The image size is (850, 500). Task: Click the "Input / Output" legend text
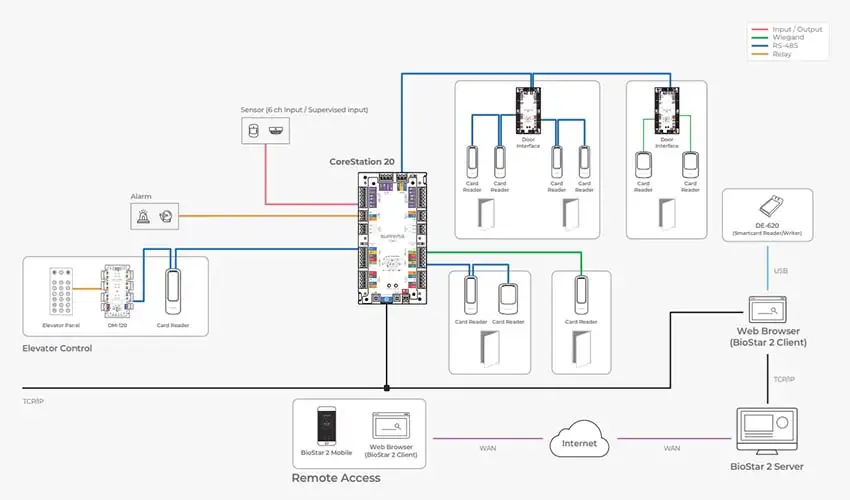pos(797,29)
